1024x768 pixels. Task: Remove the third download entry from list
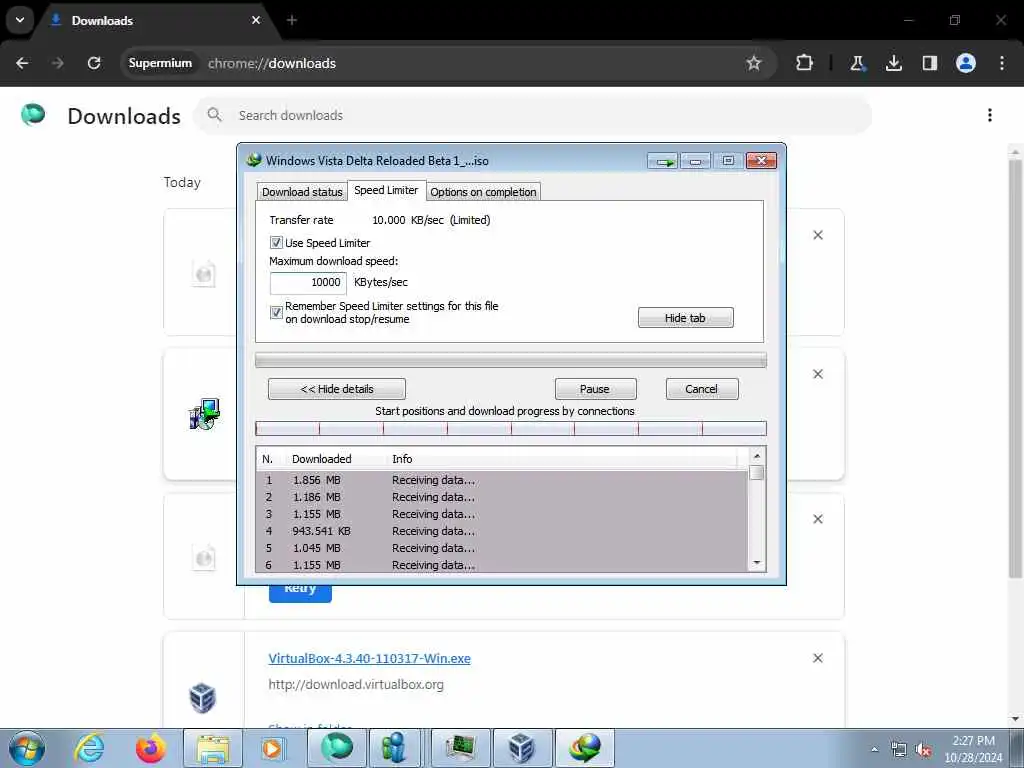tap(818, 519)
